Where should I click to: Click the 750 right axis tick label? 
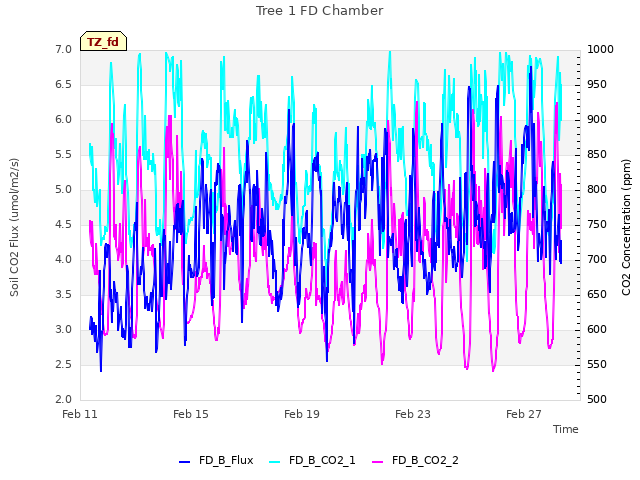[x=597, y=224]
